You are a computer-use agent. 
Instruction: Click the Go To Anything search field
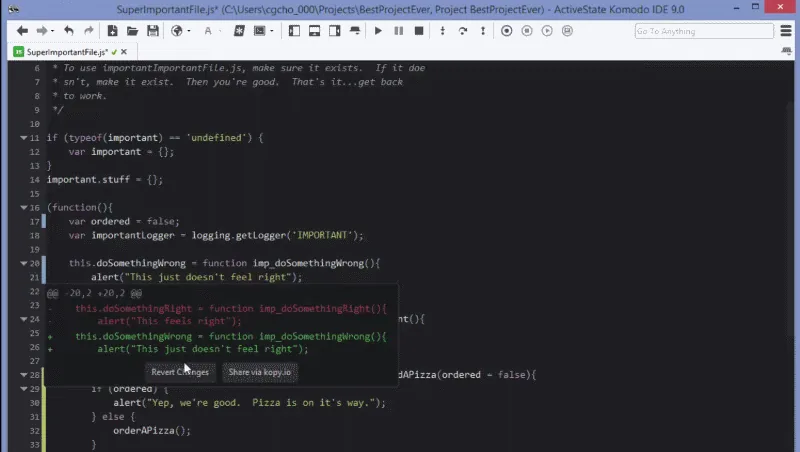point(704,31)
